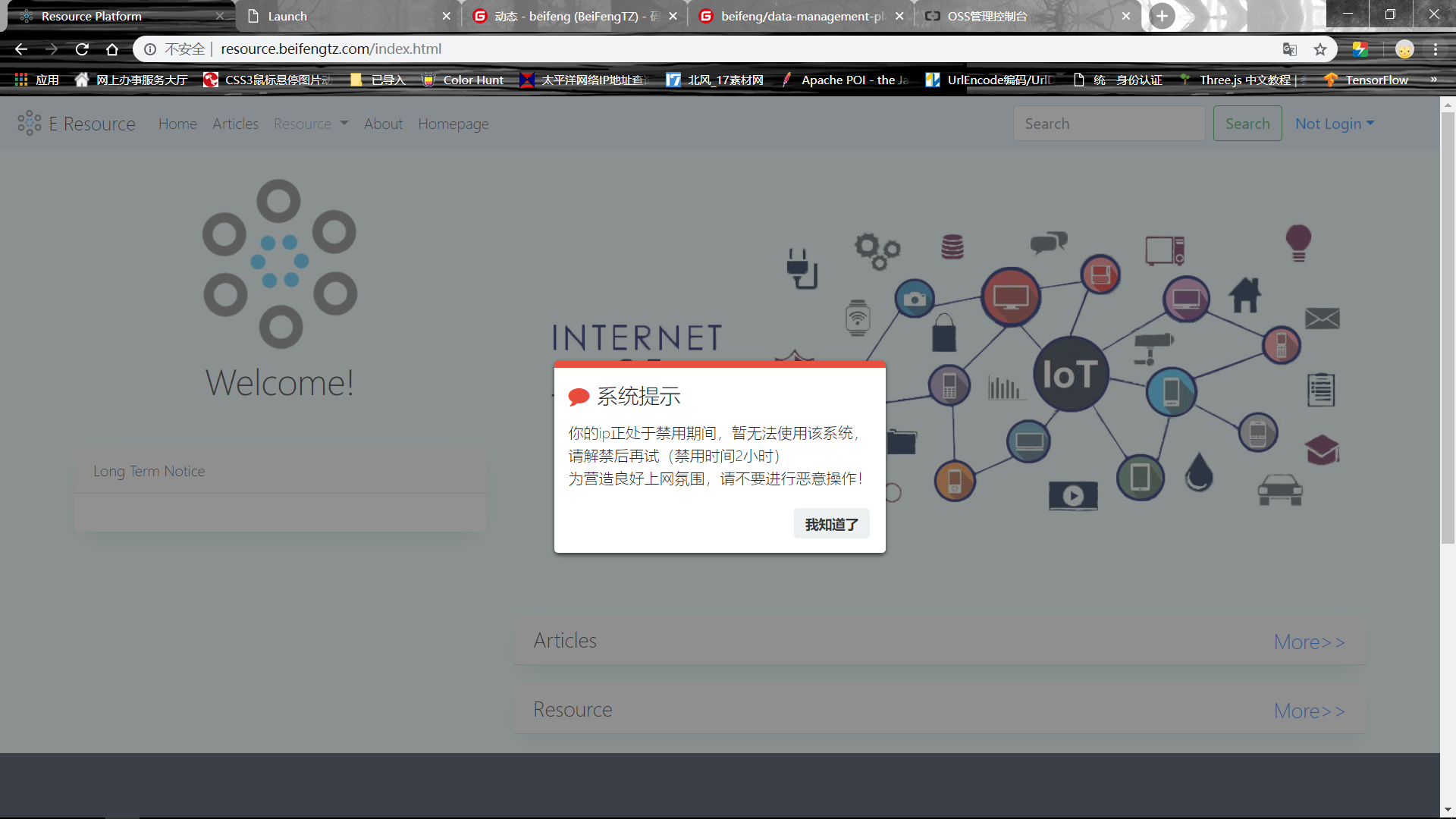This screenshot has height=819, width=1456.
Task: Open the cat profile avatar icon
Action: click(x=1405, y=49)
